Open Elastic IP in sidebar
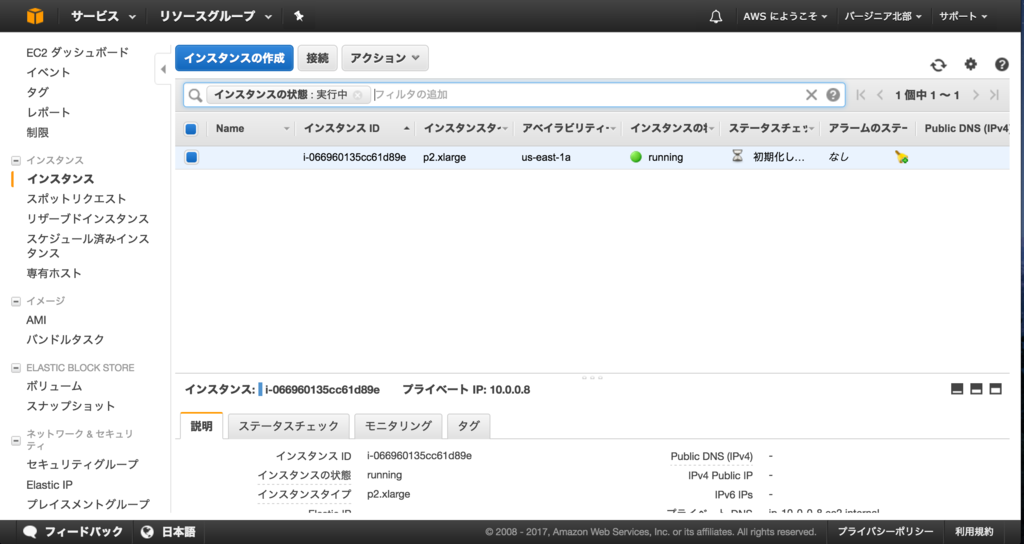The image size is (1024, 544). coord(50,485)
